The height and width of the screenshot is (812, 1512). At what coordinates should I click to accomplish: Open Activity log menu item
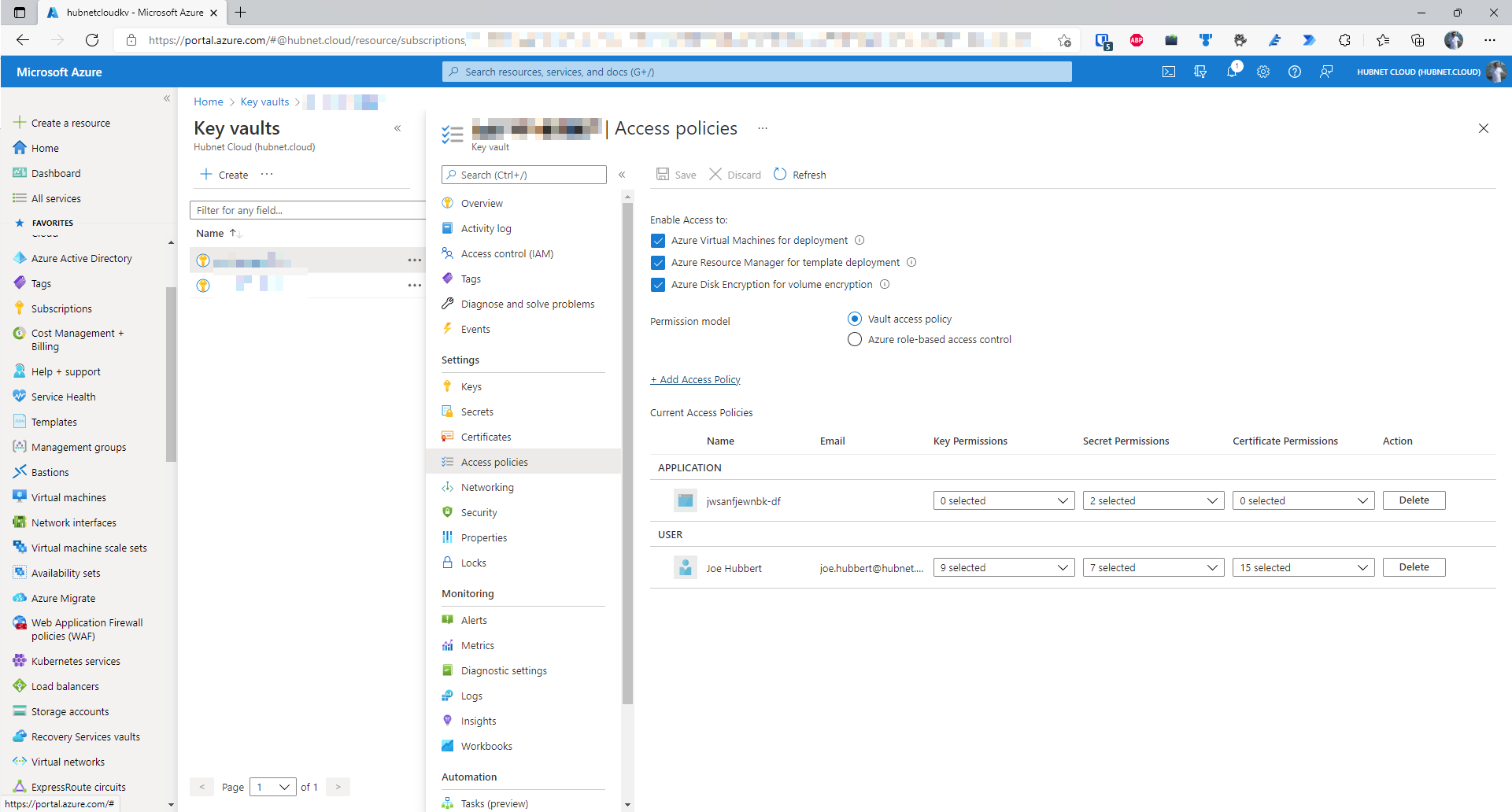(486, 228)
